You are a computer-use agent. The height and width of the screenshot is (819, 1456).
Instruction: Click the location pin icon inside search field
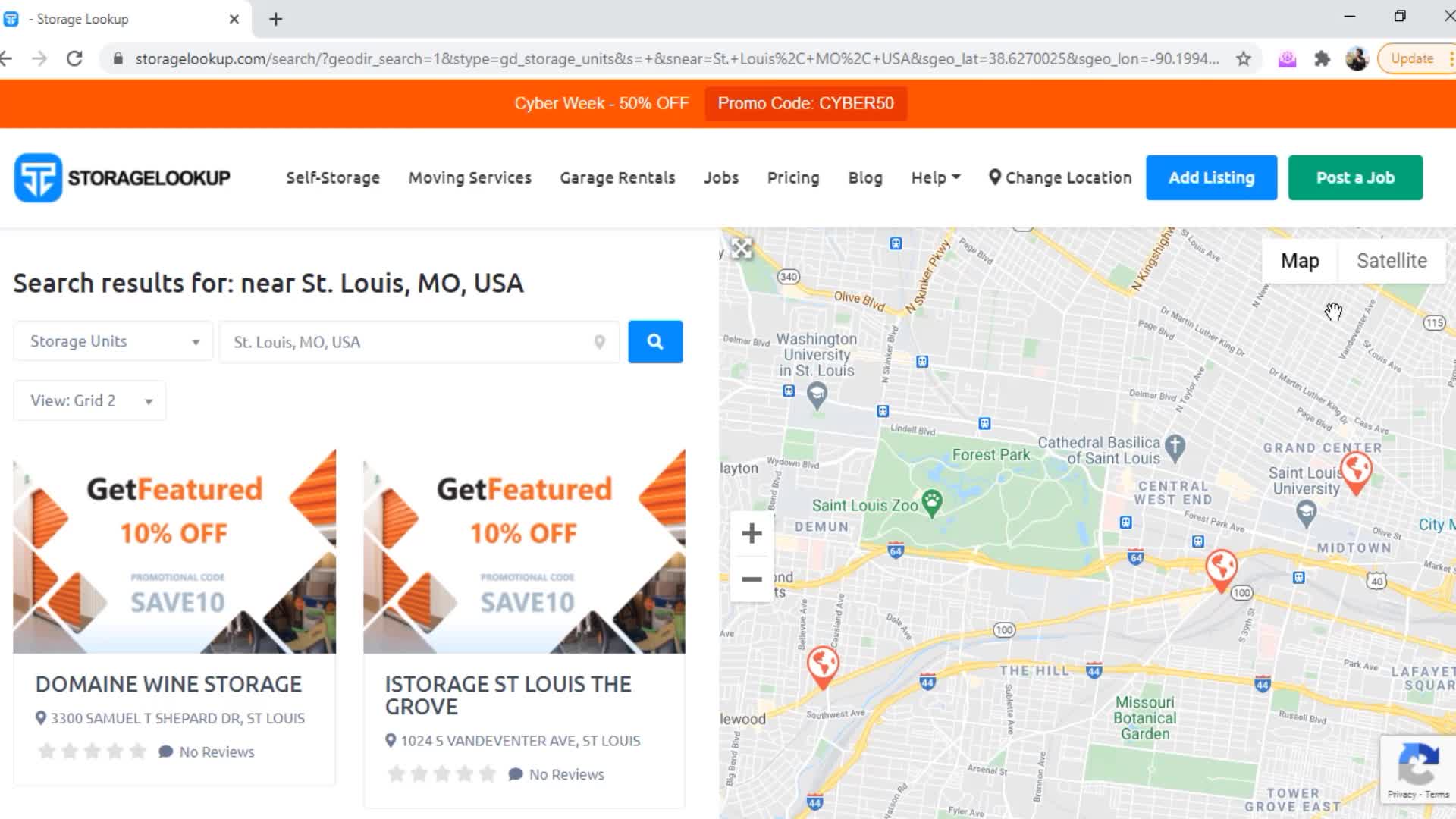click(598, 342)
